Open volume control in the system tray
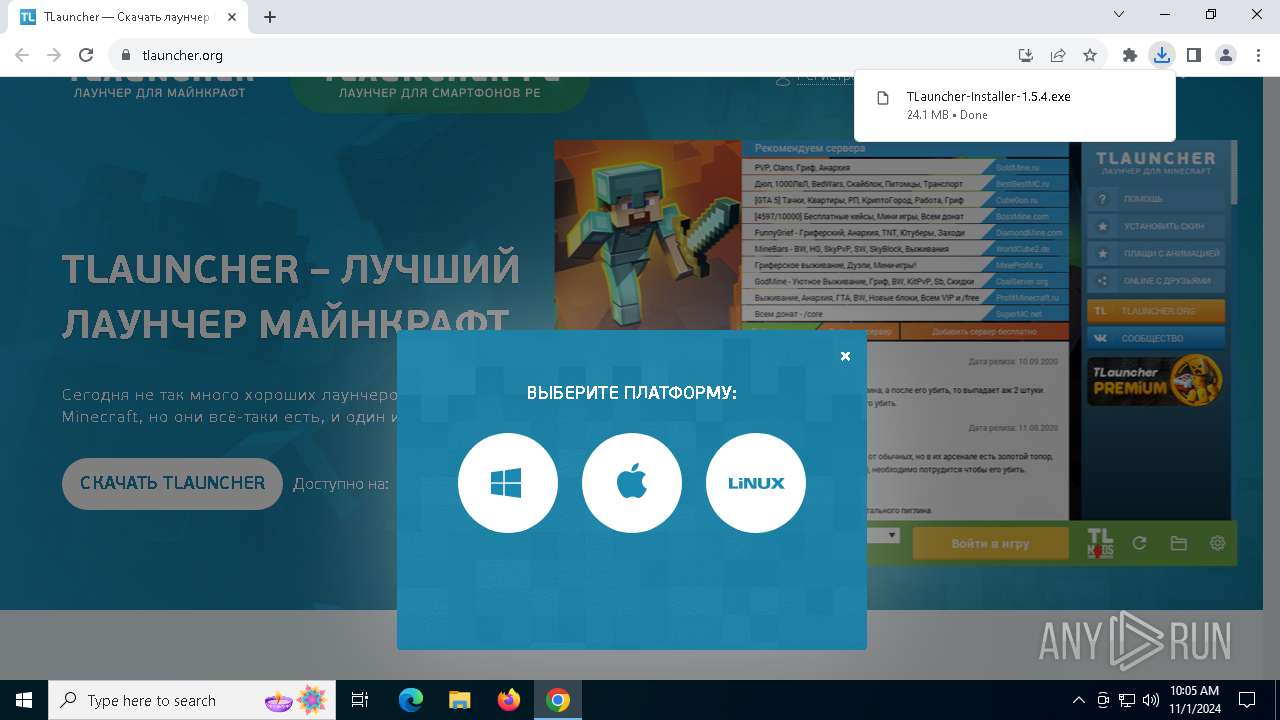 coord(1150,700)
